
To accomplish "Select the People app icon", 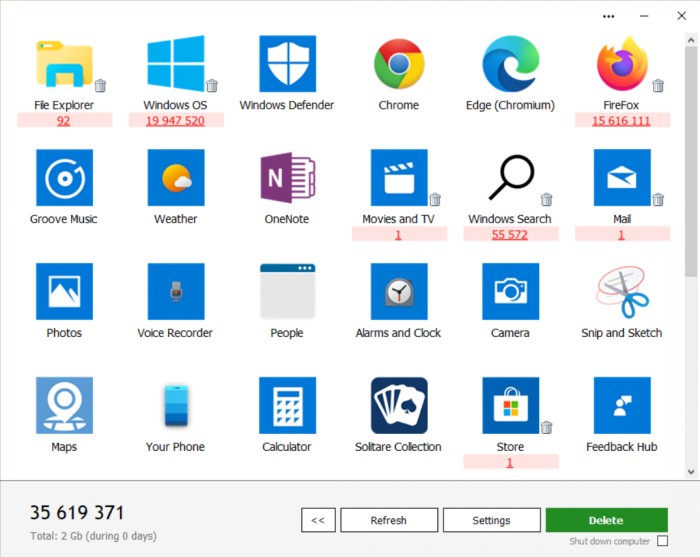I will (288, 291).
